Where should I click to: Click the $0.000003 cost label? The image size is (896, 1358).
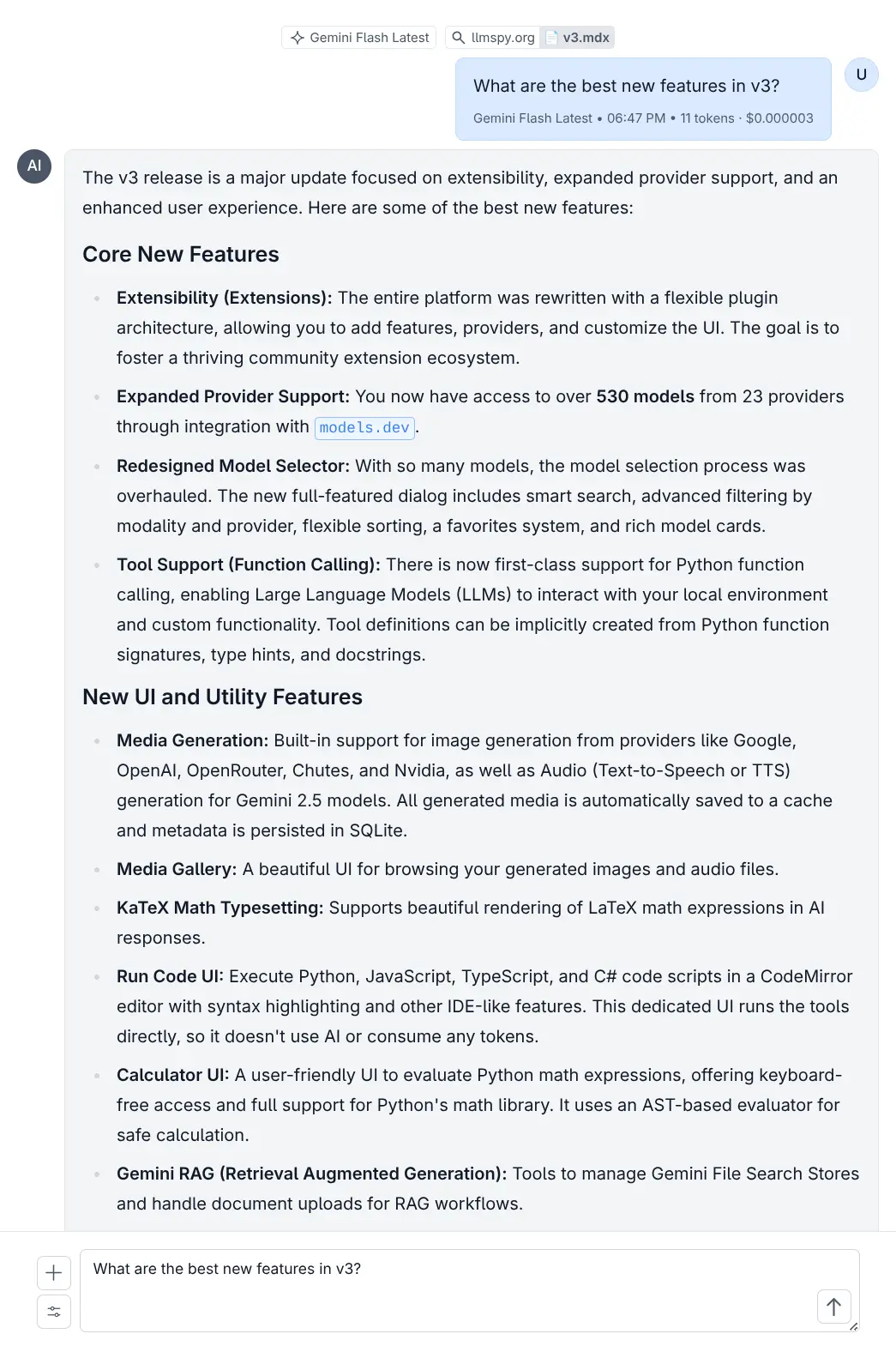tap(779, 118)
